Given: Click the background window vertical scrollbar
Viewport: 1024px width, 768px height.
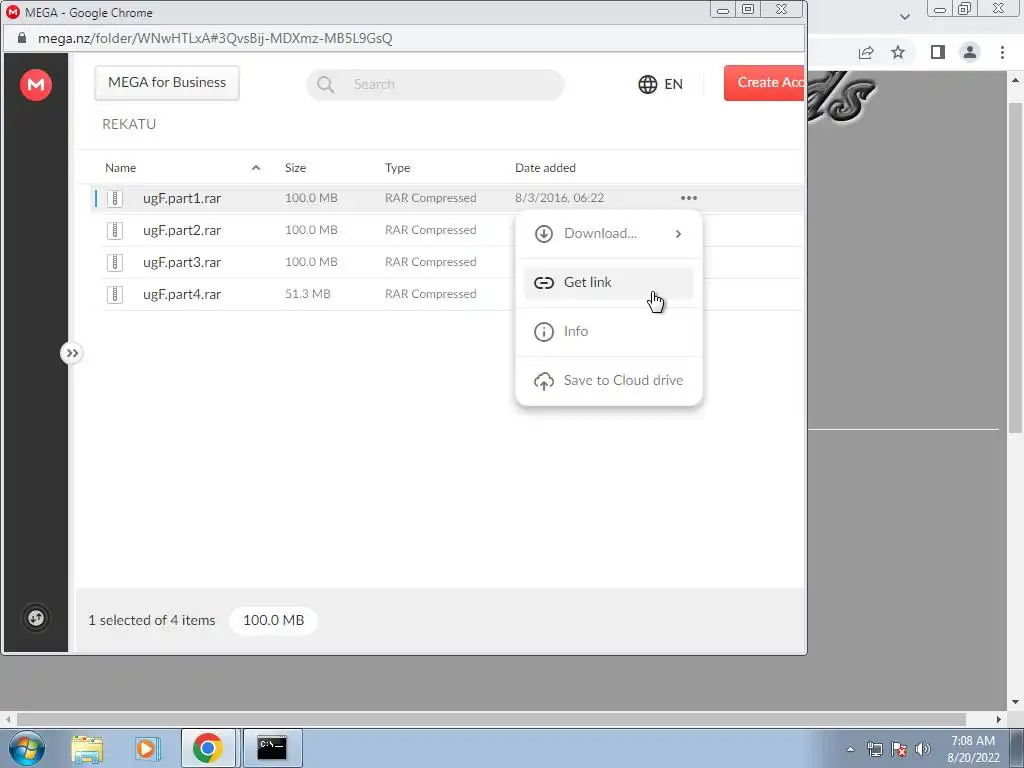Looking at the screenshot, I should (x=1015, y=268).
